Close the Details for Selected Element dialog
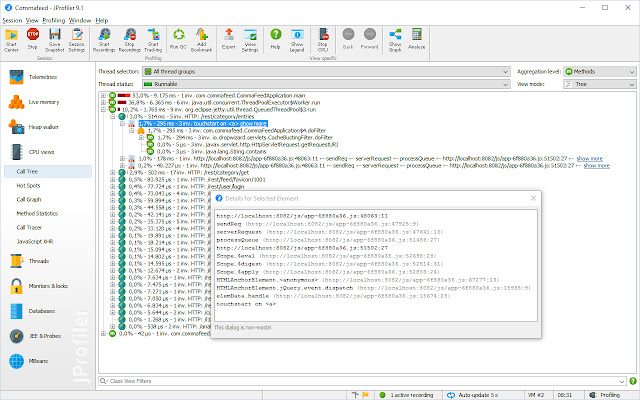 coord(533,198)
